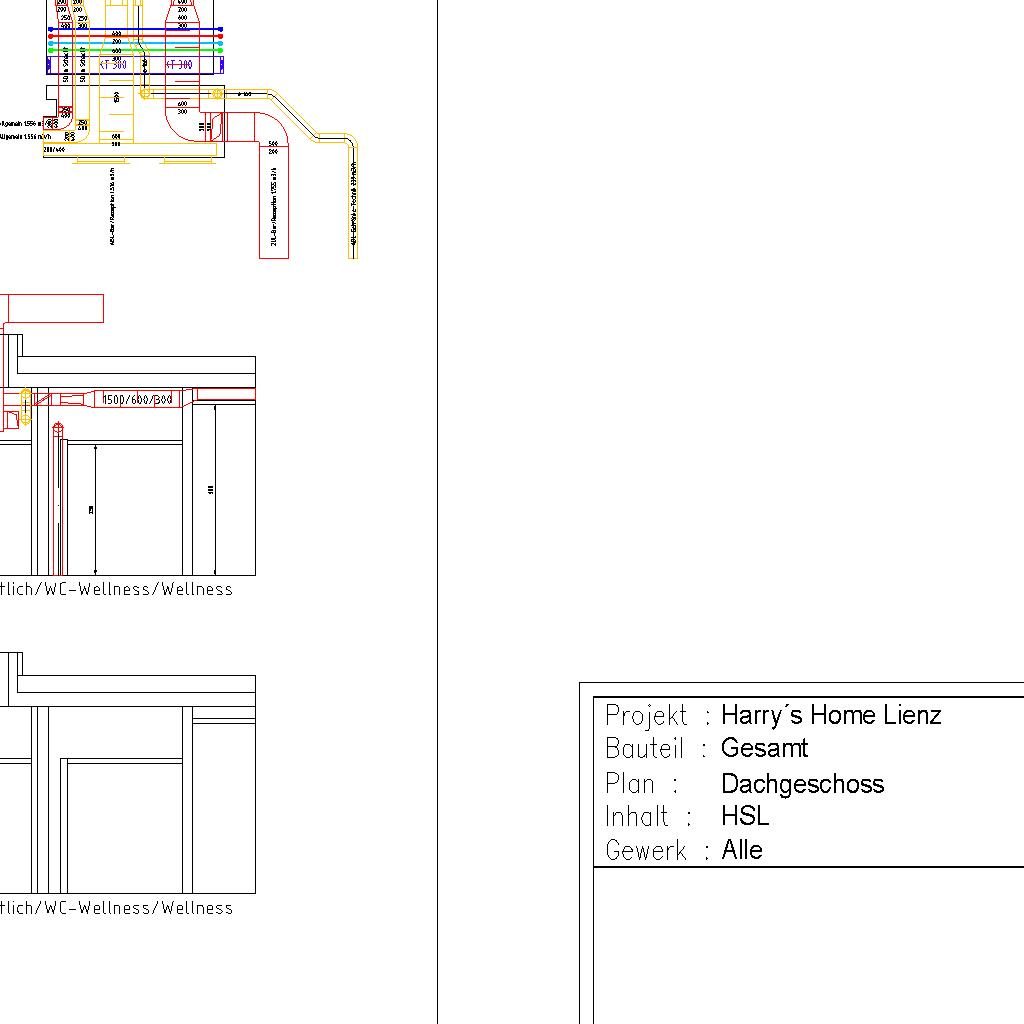Click the project name 'Harry's Home Lienz'
The image size is (1024, 1024).
830,715
